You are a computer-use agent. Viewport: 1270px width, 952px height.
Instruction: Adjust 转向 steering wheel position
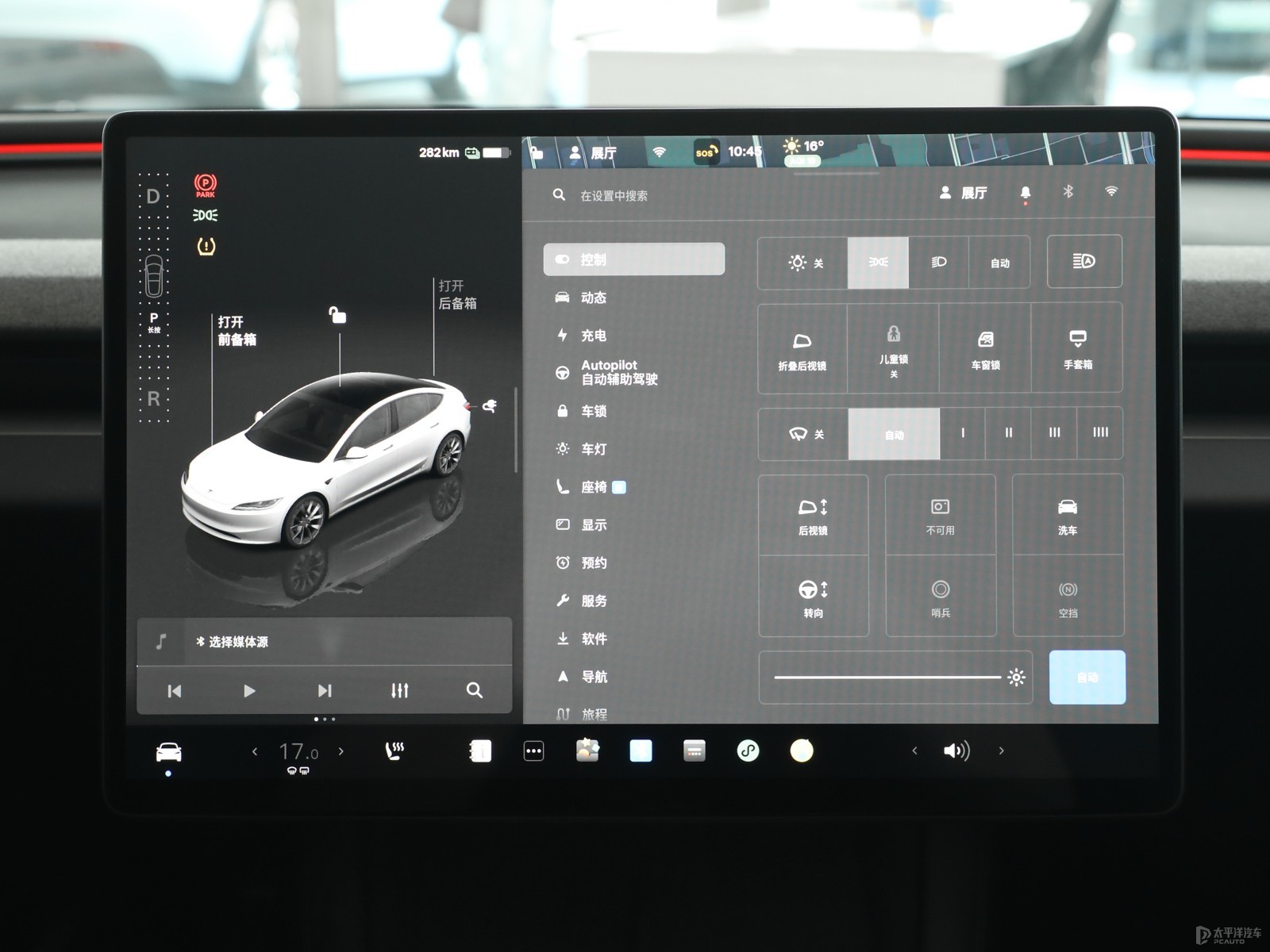pos(813,597)
